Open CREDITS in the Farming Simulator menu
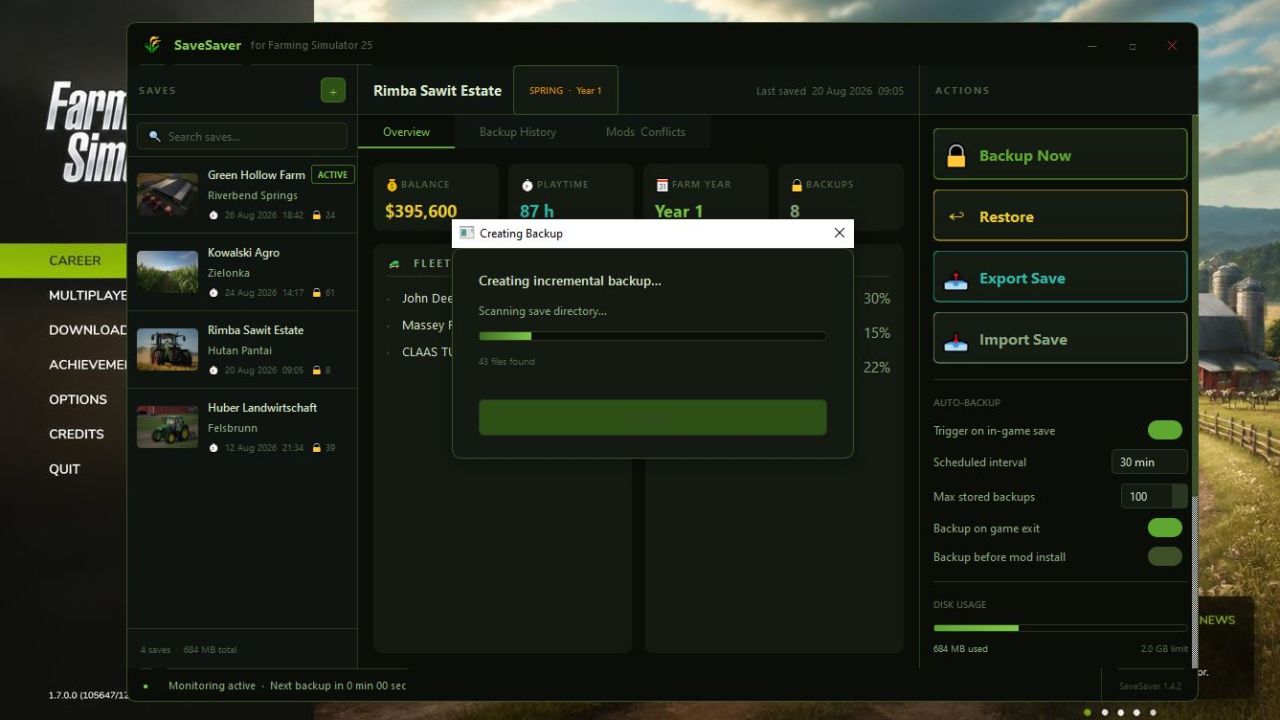 click(x=77, y=434)
